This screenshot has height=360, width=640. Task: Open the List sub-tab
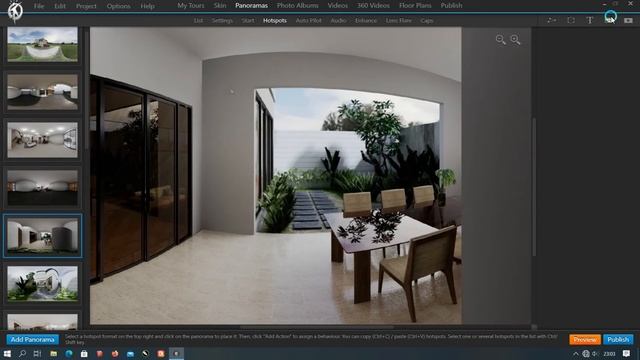198,20
